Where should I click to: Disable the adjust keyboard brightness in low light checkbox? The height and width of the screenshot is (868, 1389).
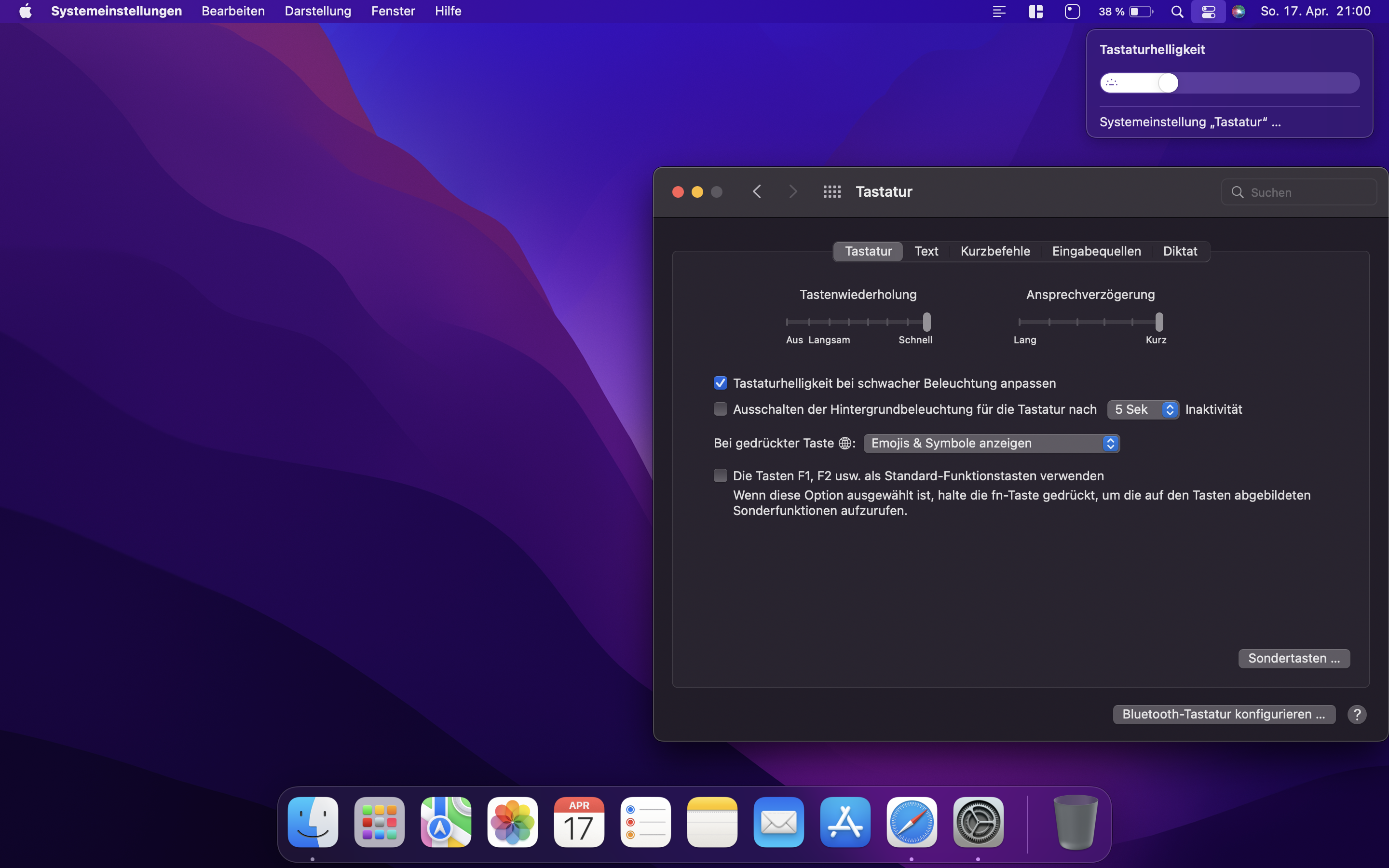click(721, 383)
